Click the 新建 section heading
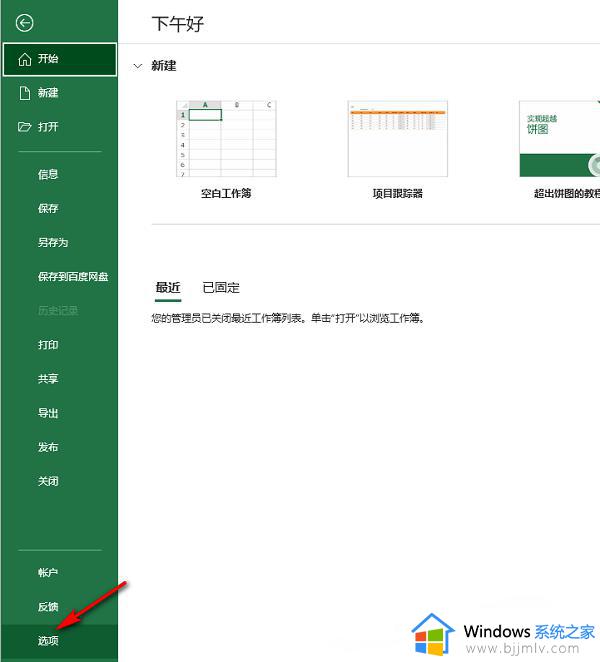 tap(164, 66)
